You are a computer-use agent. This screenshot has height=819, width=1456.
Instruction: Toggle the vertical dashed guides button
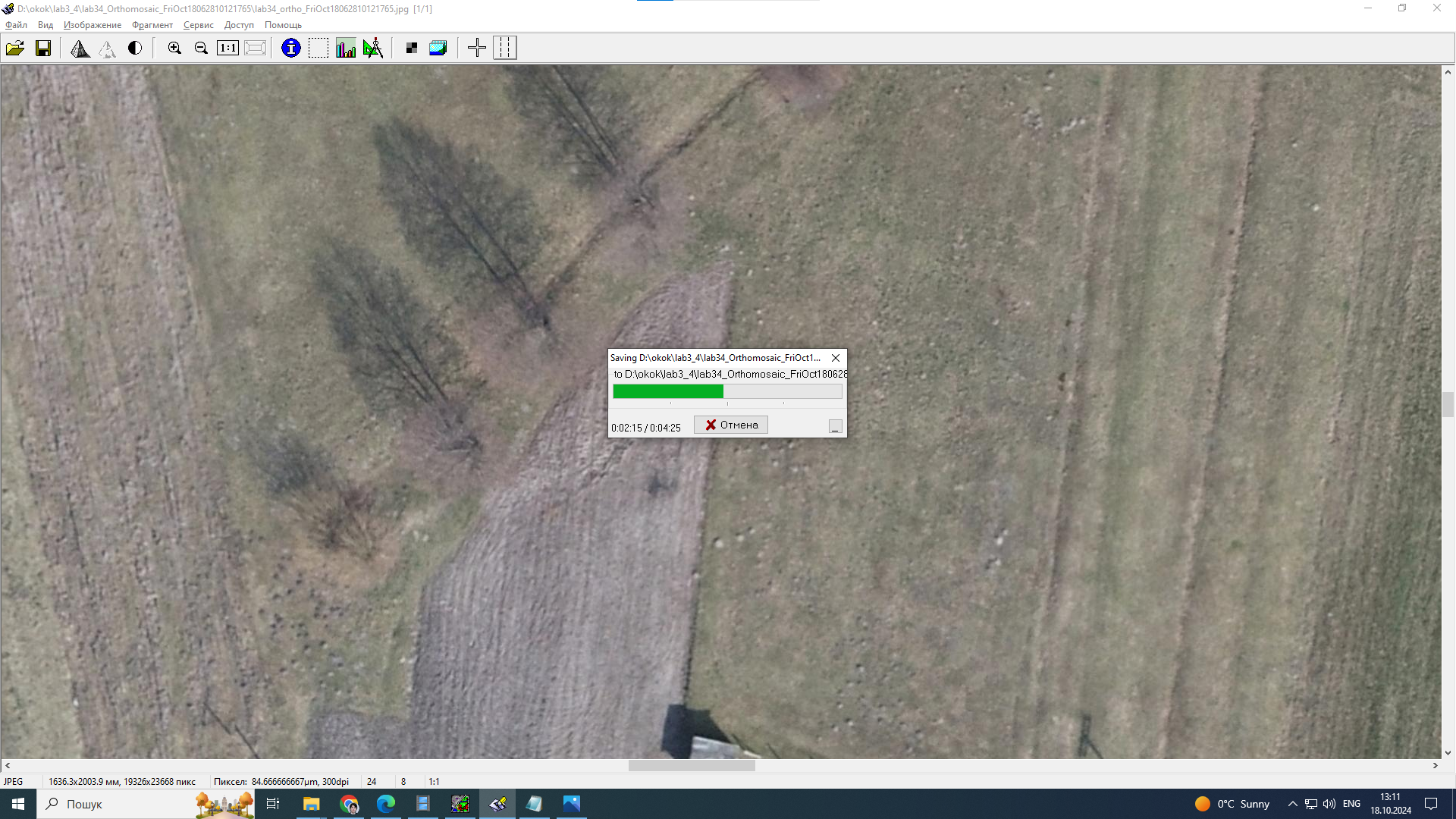[505, 49]
